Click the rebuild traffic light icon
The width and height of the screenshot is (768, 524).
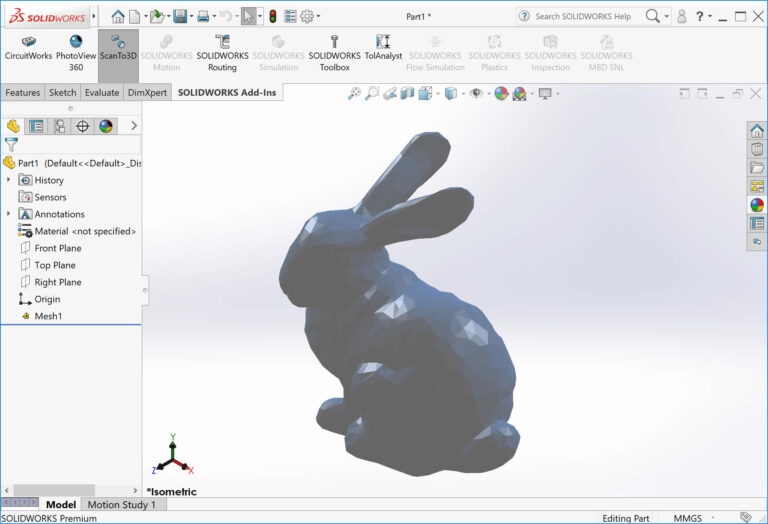click(x=272, y=16)
